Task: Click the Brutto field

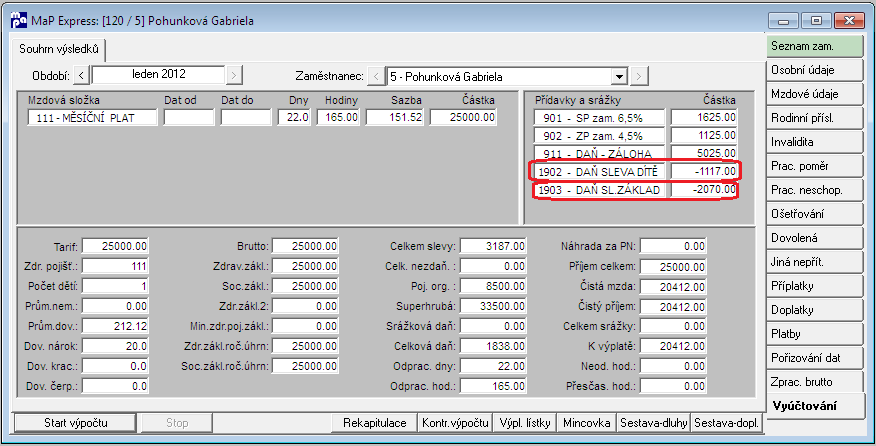Action: click(305, 246)
